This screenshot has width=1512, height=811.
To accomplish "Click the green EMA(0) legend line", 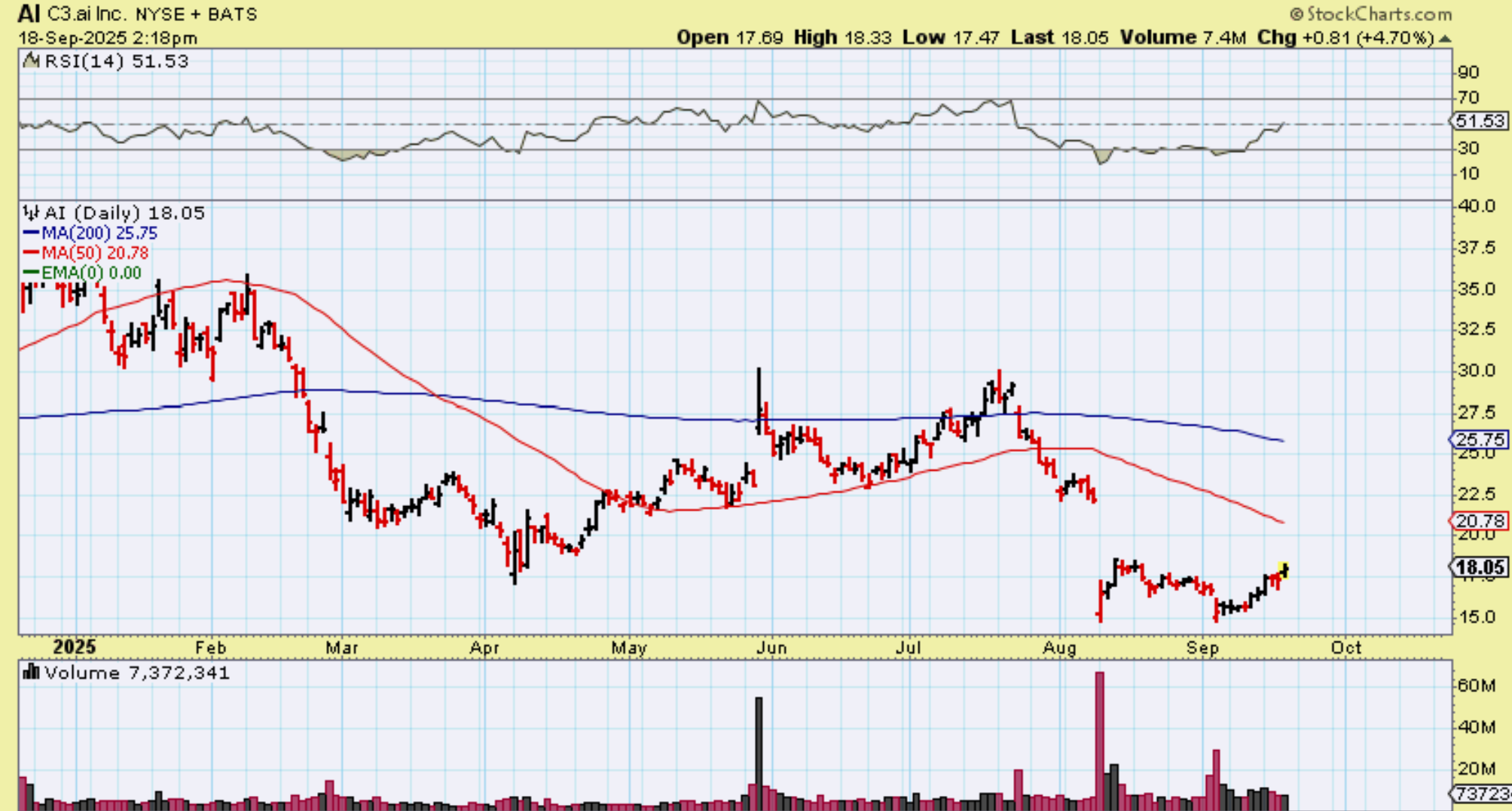I will [31, 272].
